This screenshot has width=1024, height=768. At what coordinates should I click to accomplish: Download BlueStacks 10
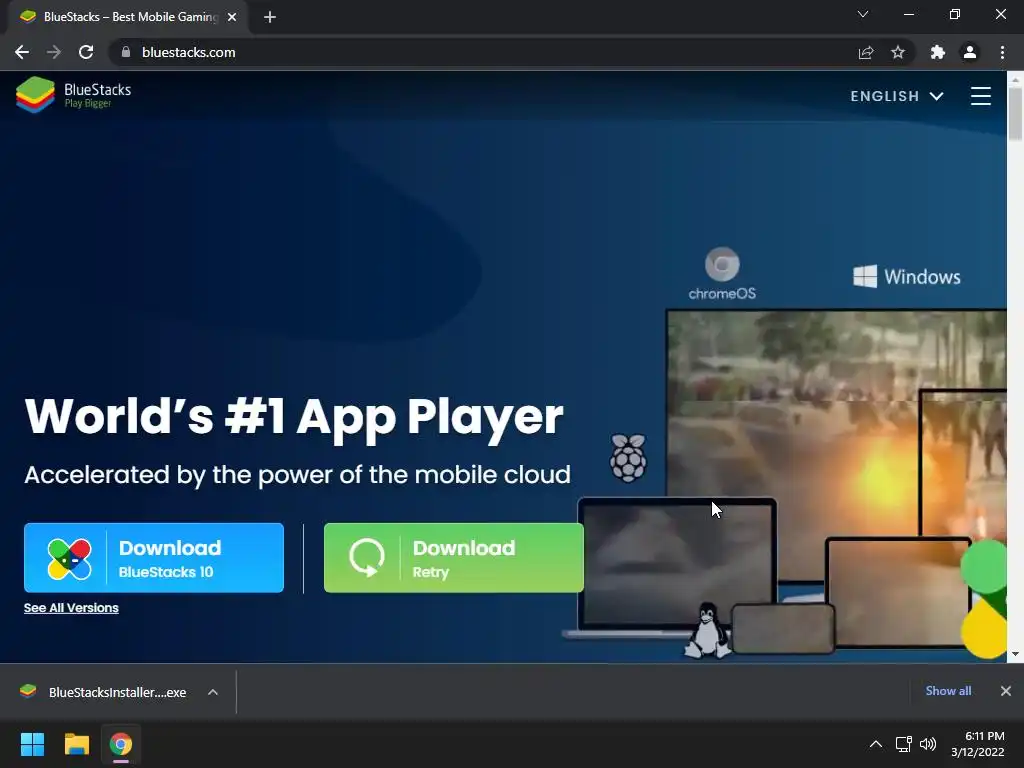coord(154,558)
